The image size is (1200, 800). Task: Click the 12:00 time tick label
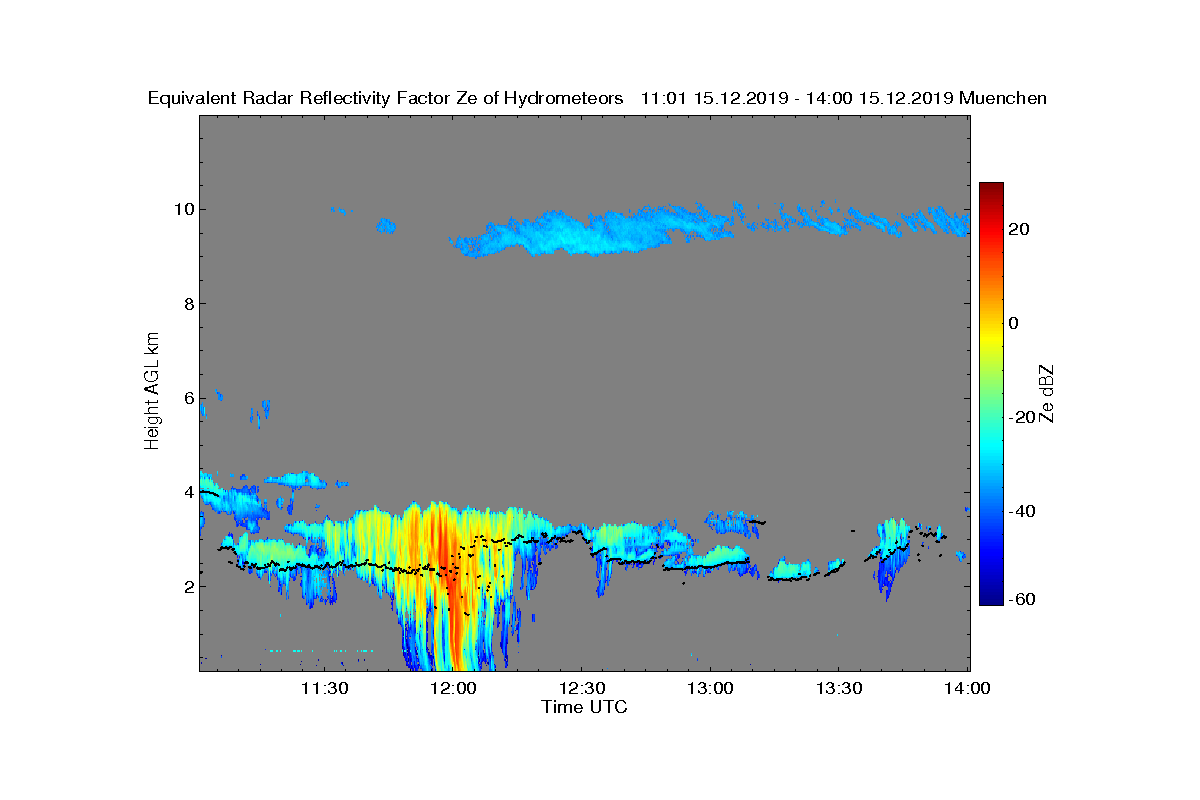point(453,688)
